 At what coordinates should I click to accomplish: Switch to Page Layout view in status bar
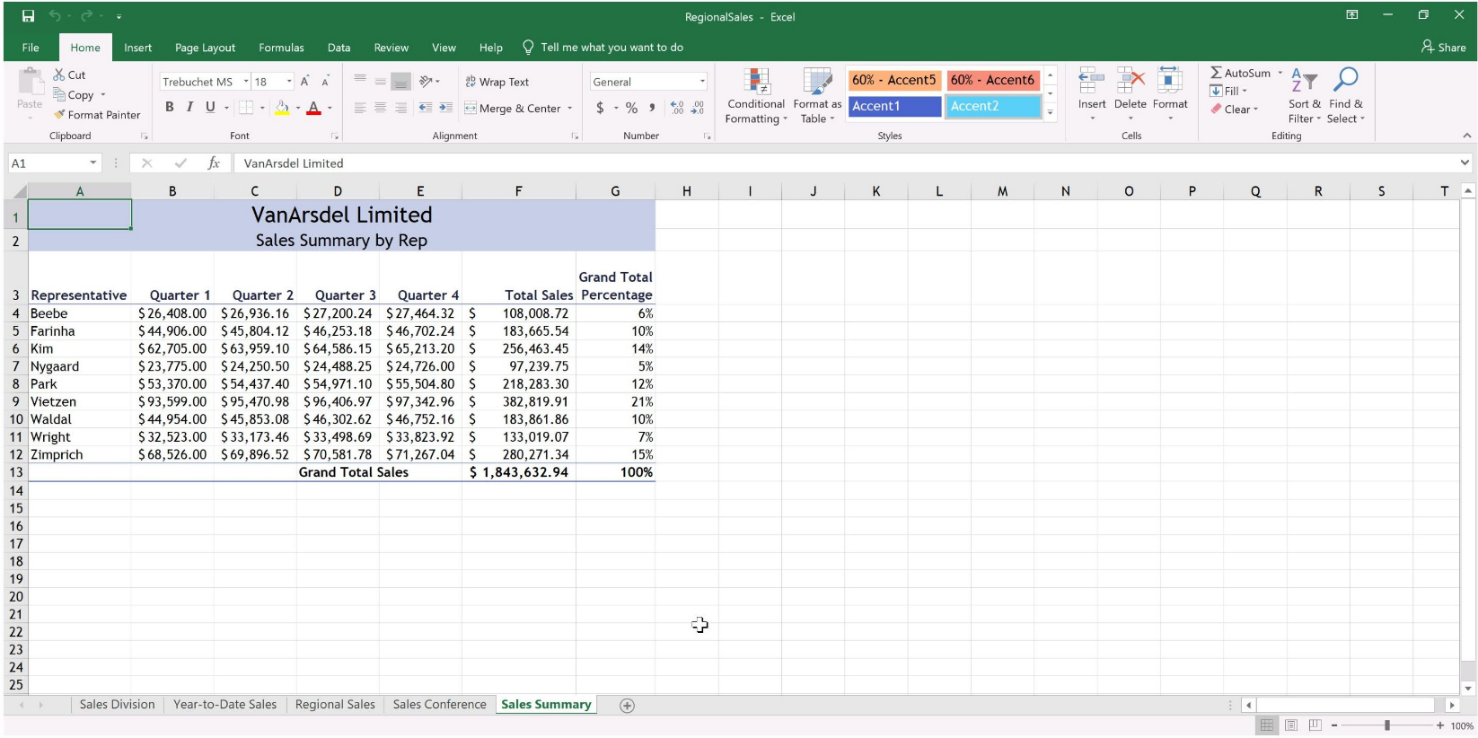(x=1291, y=726)
